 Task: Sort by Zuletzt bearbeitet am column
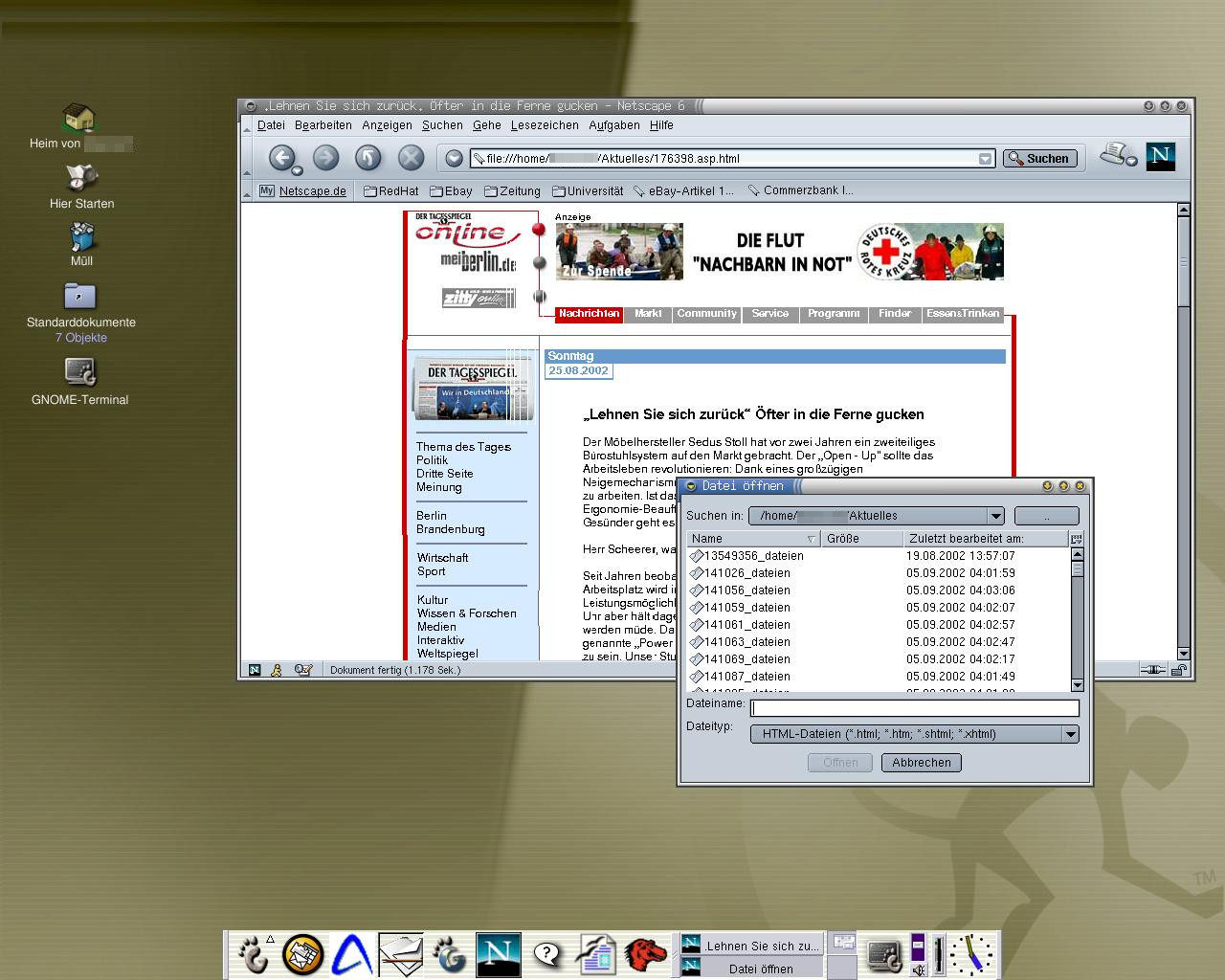[985, 539]
